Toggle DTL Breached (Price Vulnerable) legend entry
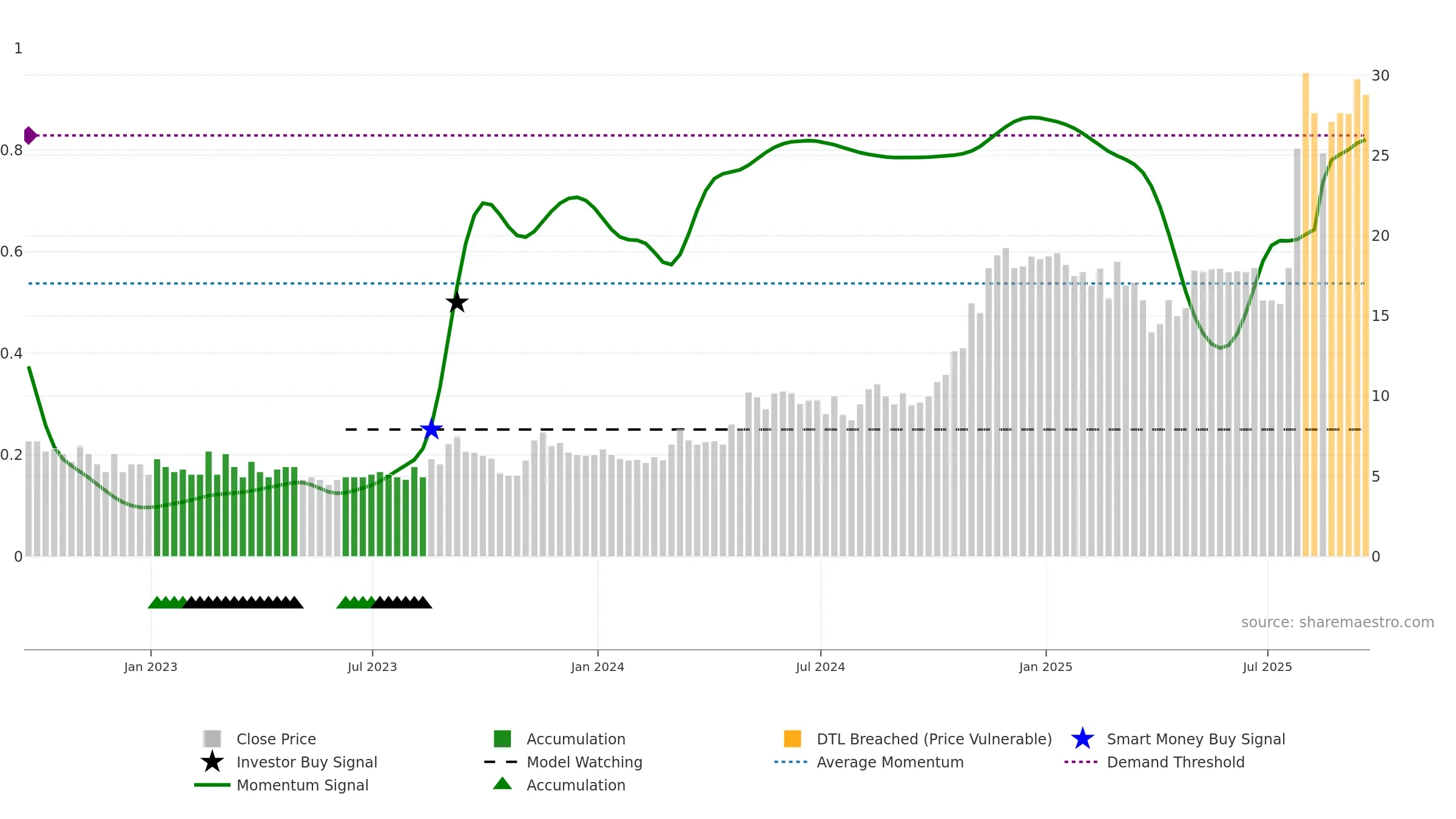 (x=918, y=739)
